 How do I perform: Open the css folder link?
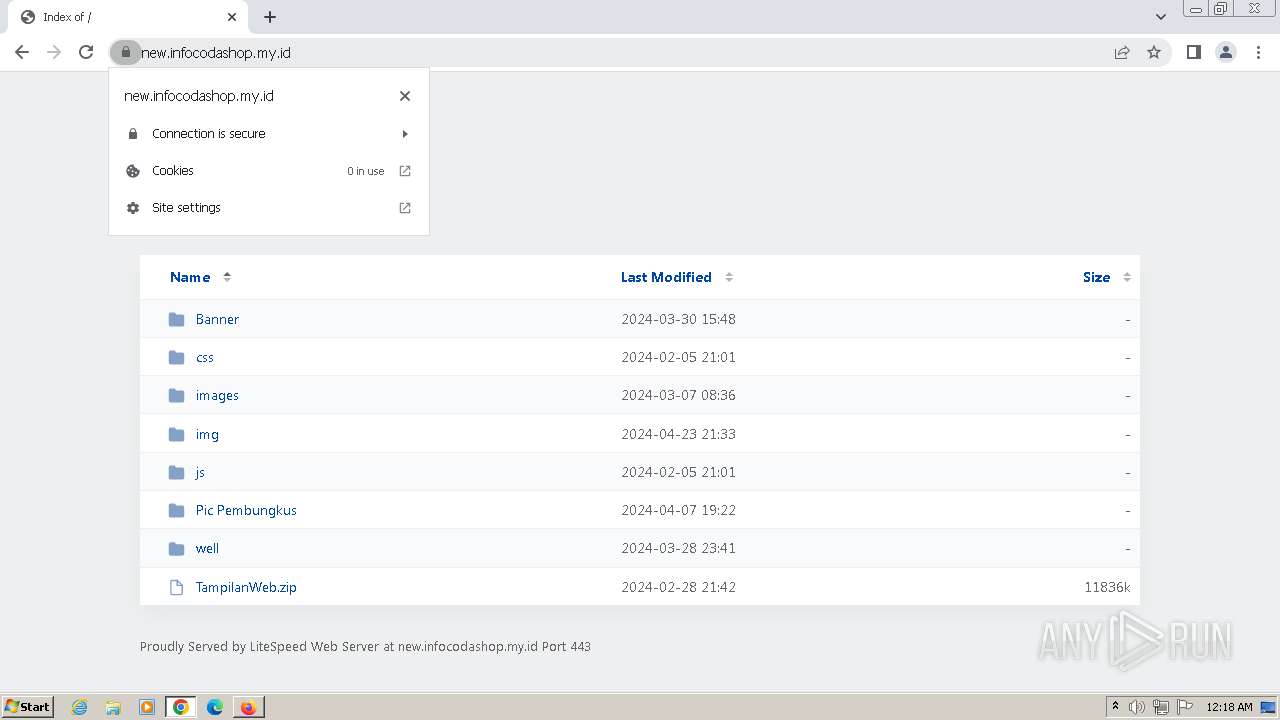click(x=205, y=357)
